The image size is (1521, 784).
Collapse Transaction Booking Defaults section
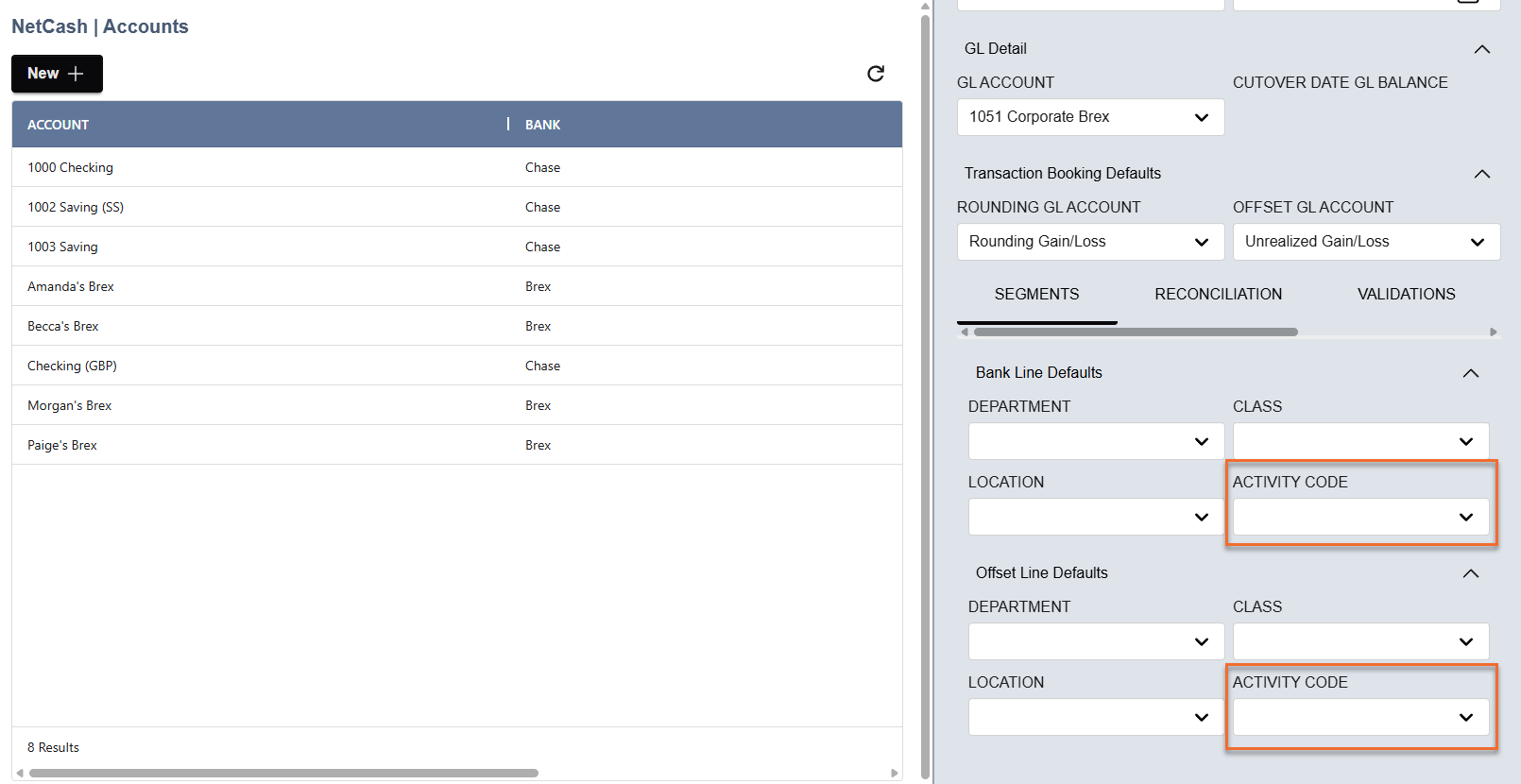[x=1481, y=174]
